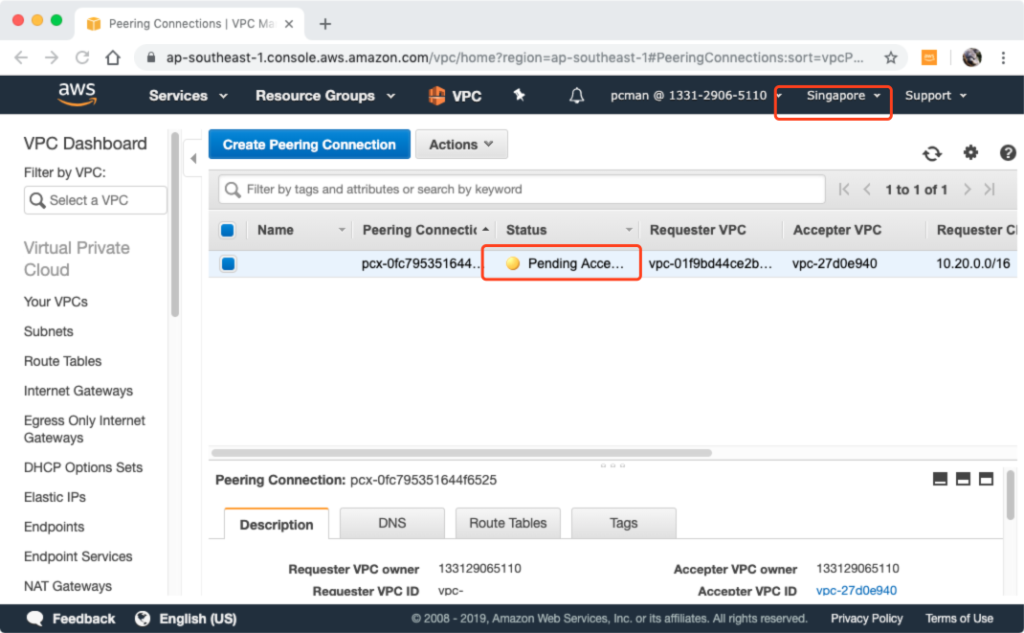This screenshot has height=633, width=1024.
Task: Close the Peering Connections browser tab
Action: point(289,24)
